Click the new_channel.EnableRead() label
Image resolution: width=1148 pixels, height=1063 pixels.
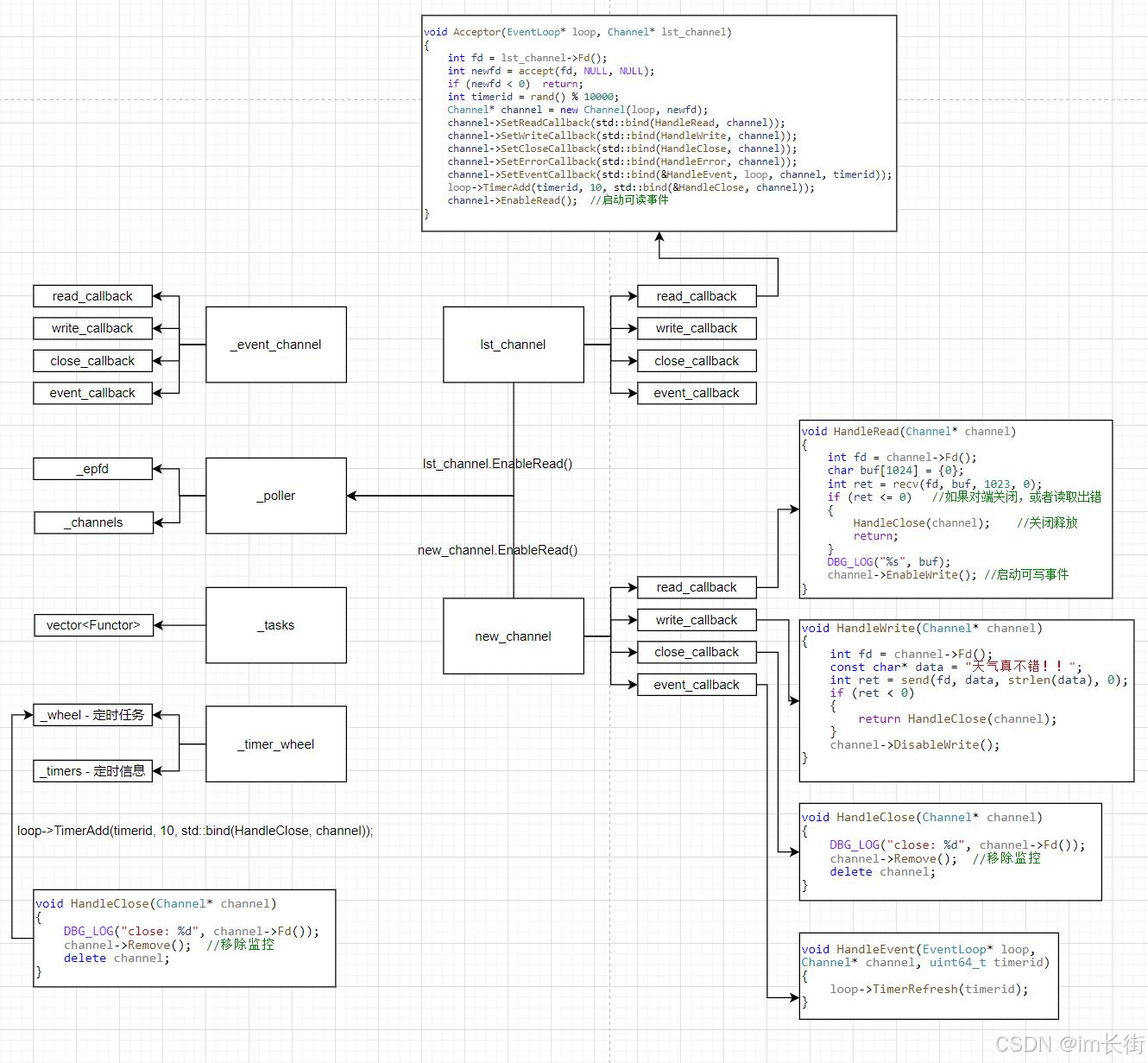[497, 550]
